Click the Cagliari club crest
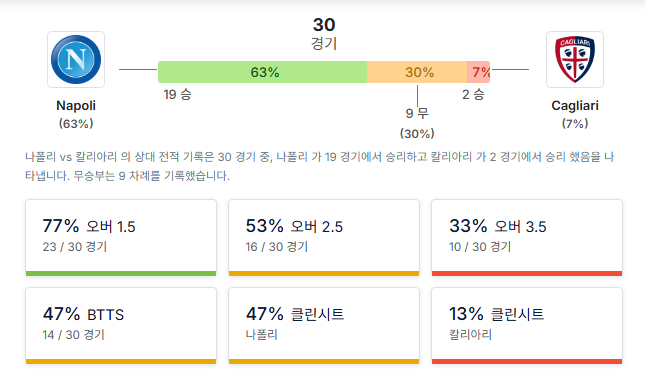The image size is (645, 381). tap(575, 60)
